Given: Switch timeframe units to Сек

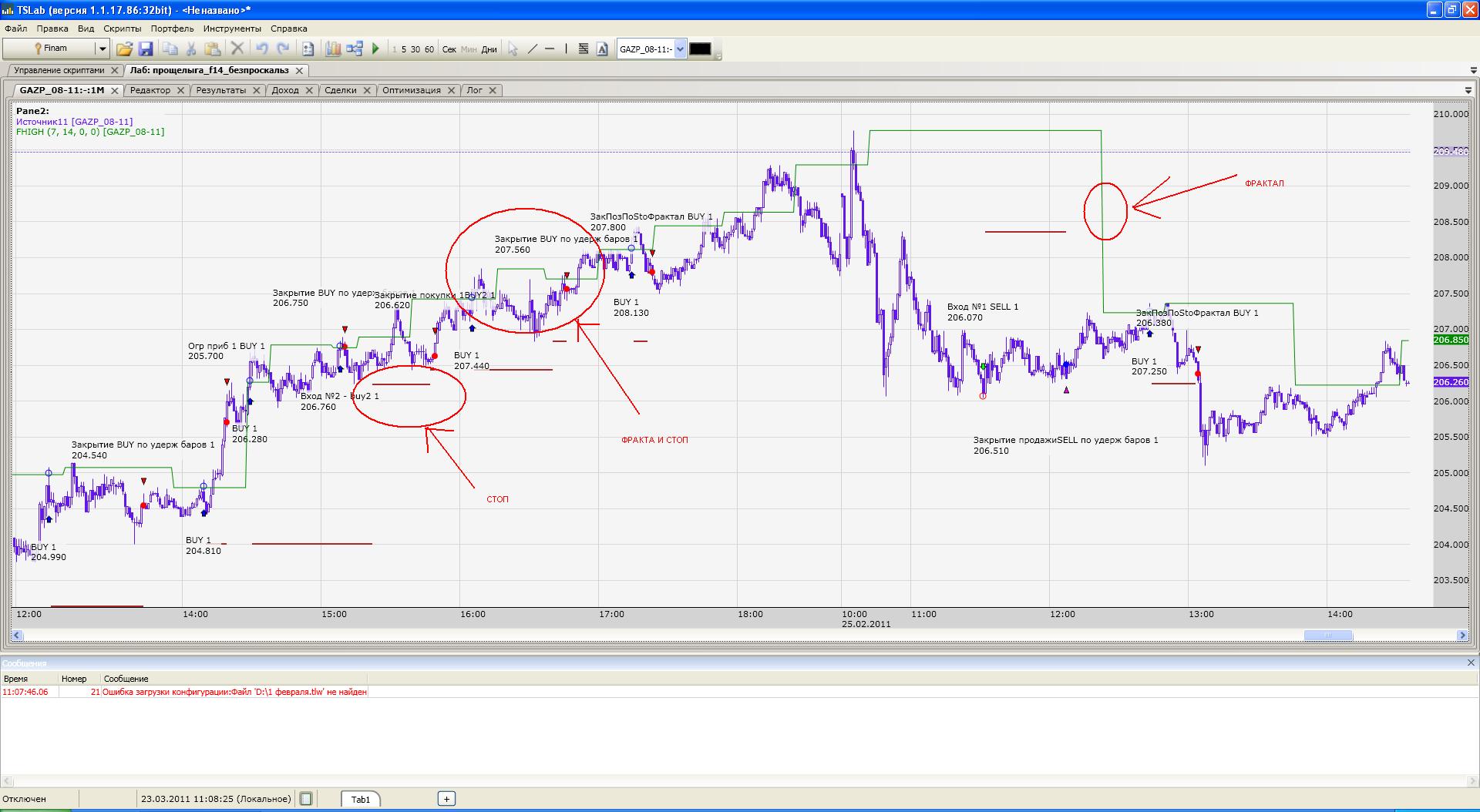Looking at the screenshot, I should (x=449, y=49).
